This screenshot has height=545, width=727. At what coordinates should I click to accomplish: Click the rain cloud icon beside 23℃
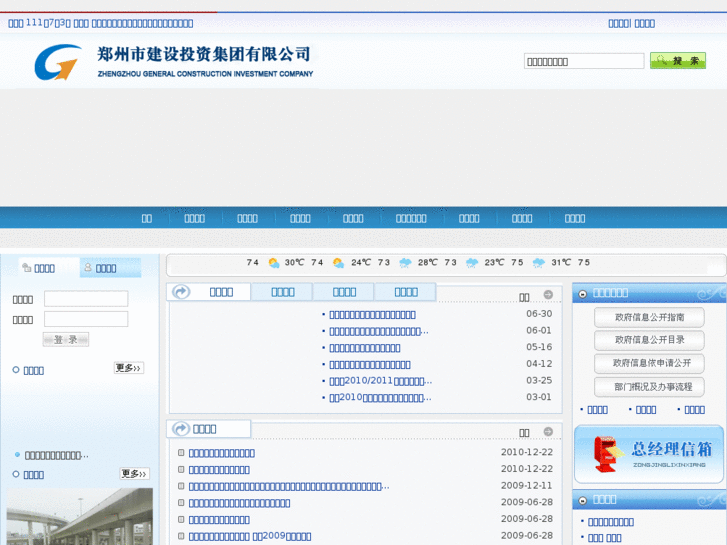click(x=472, y=263)
